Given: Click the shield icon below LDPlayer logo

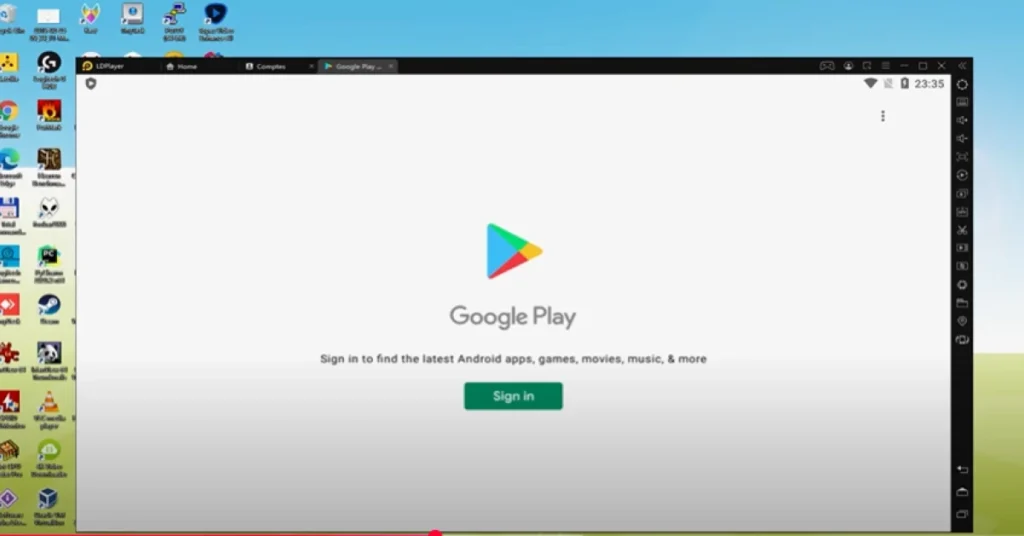Looking at the screenshot, I should (x=91, y=84).
